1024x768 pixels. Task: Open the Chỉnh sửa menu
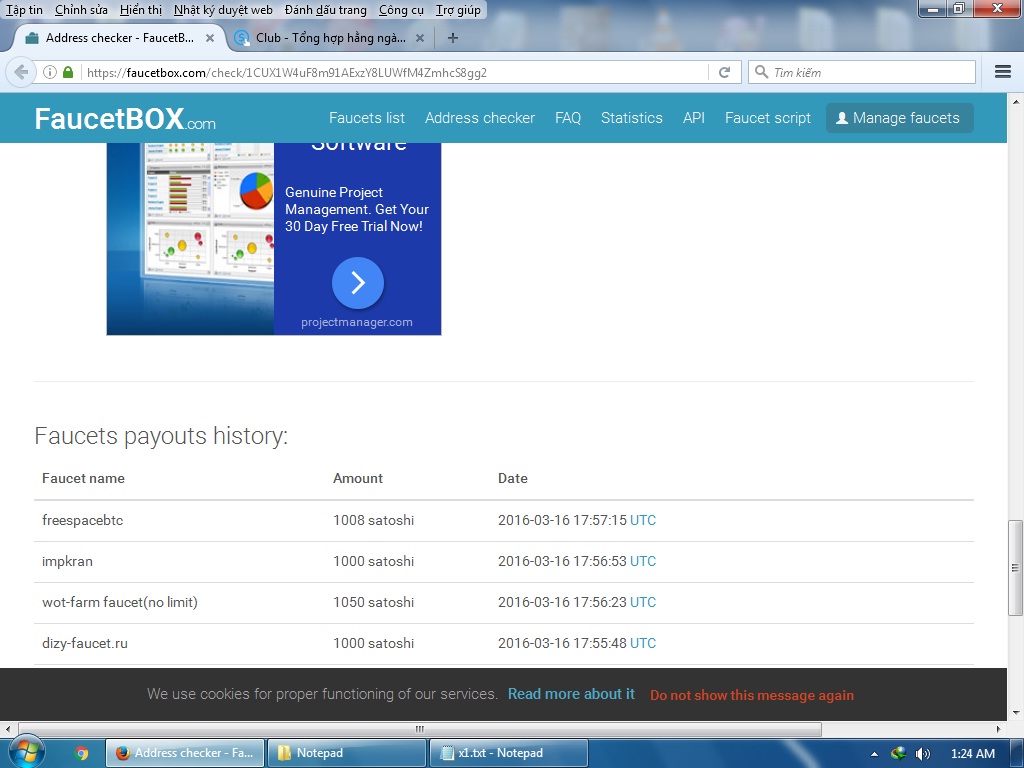tap(81, 10)
